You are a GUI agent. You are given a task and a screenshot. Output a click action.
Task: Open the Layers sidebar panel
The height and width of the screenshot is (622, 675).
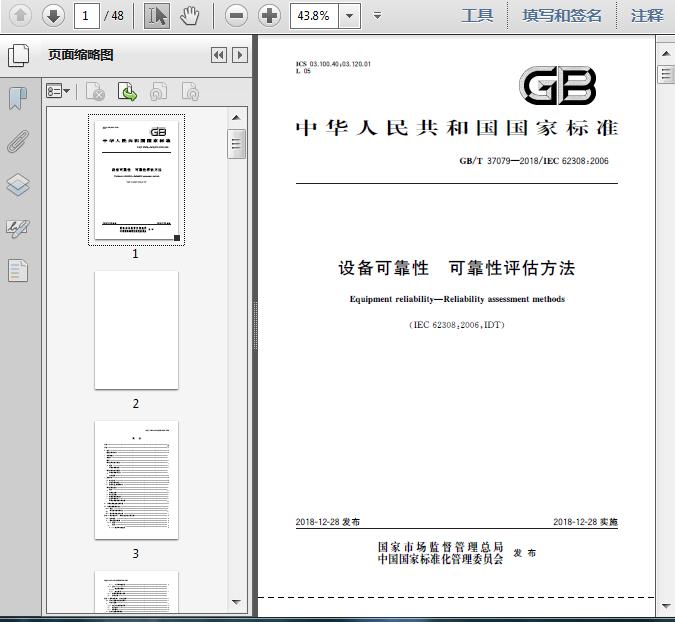click(x=18, y=184)
